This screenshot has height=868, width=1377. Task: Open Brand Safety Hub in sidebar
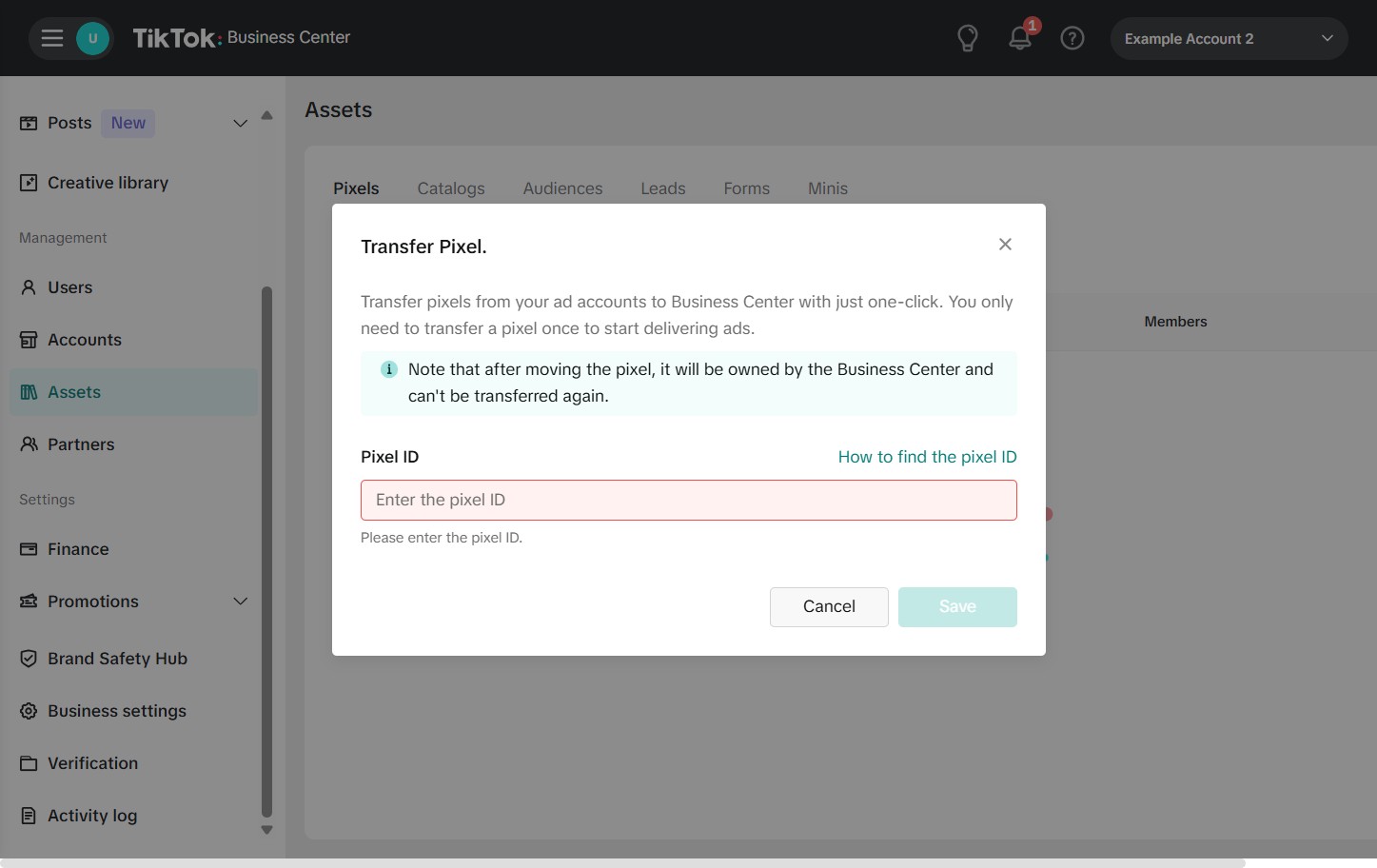[117, 659]
